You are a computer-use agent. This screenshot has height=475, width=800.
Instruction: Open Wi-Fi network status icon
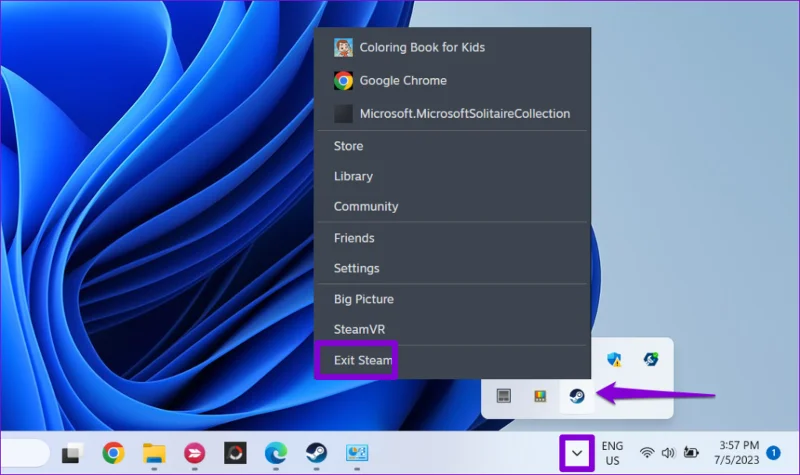(647, 453)
